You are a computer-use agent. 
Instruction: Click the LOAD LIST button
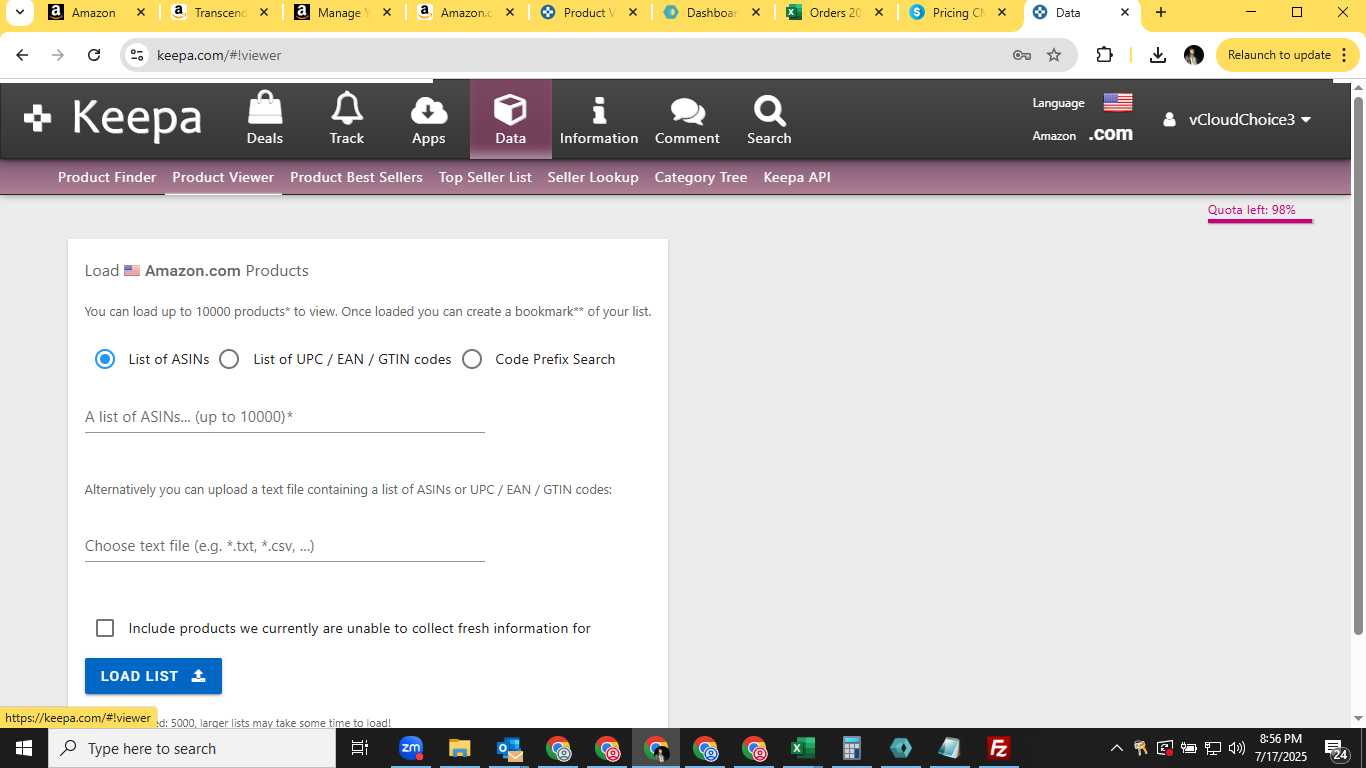coord(153,676)
